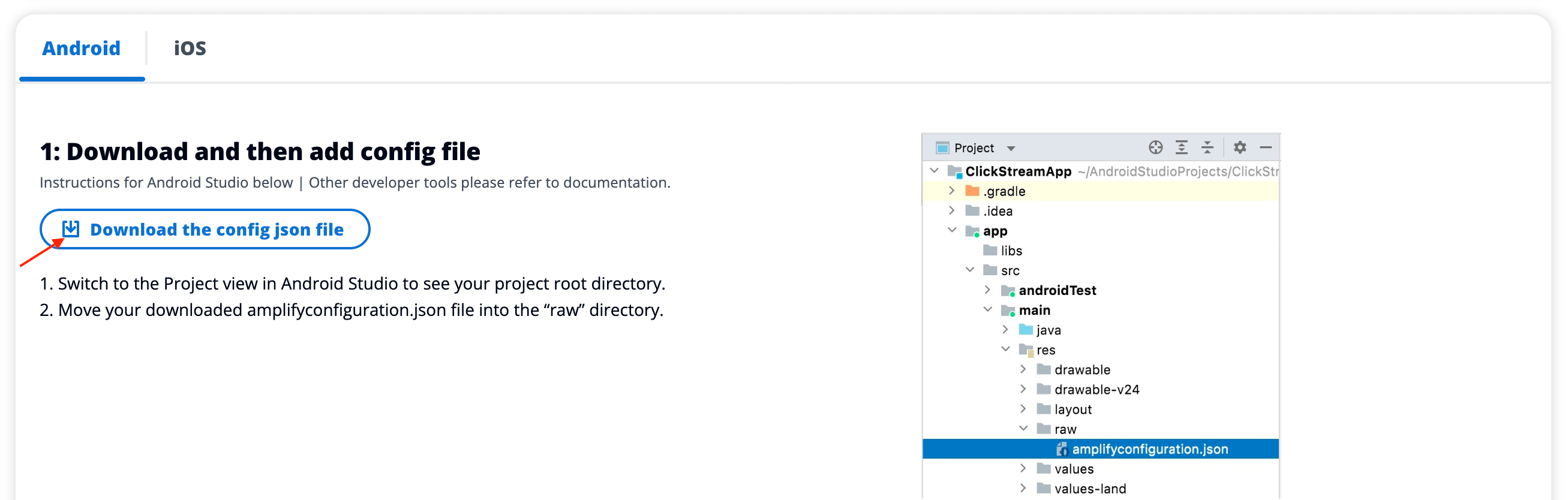This screenshot has width=1568, height=500.
Task: Expand the java folder chevron
Action: click(1005, 329)
